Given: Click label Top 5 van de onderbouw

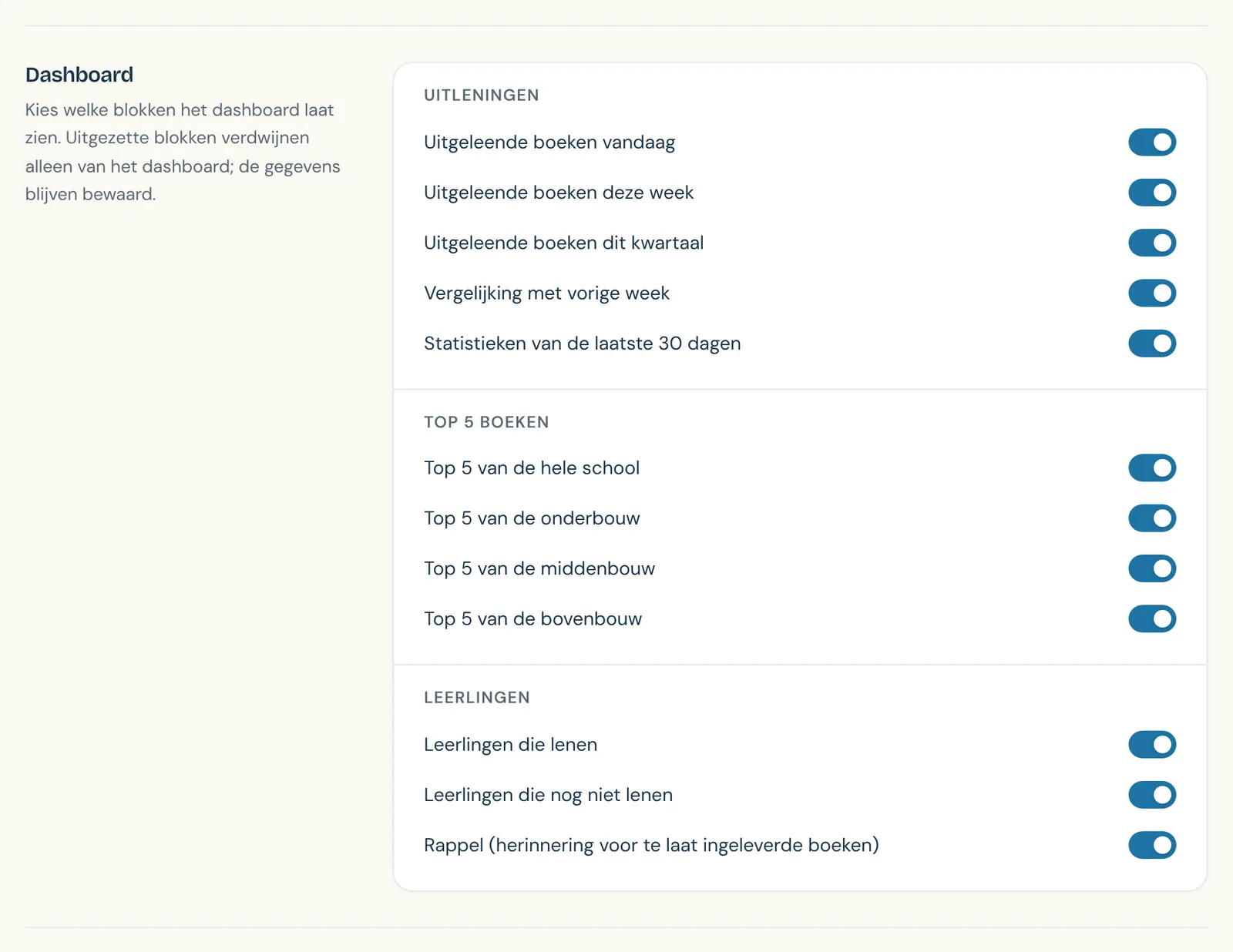Looking at the screenshot, I should (x=532, y=518).
